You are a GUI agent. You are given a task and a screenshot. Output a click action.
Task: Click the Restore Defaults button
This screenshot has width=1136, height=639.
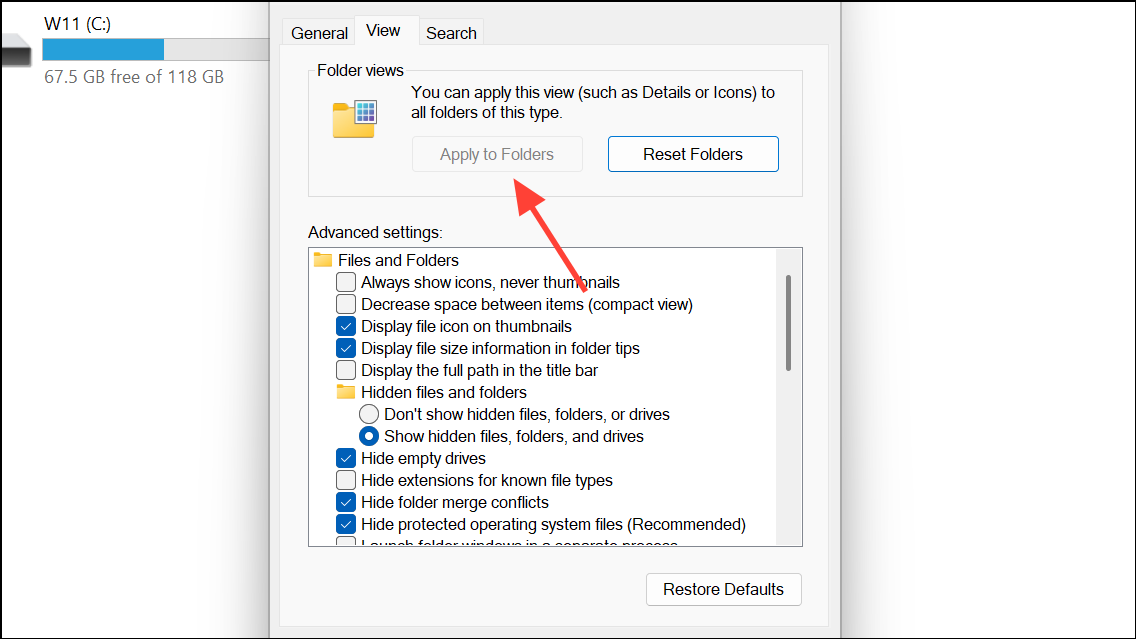[x=723, y=589]
